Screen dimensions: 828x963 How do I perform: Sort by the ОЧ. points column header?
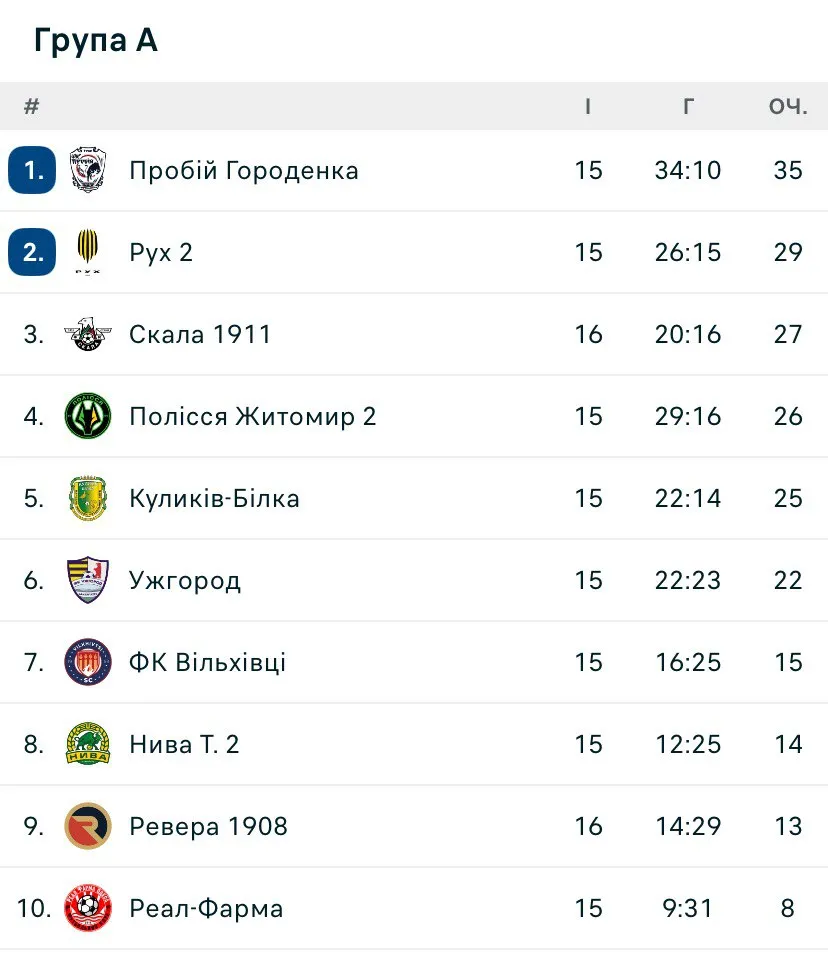(x=788, y=106)
